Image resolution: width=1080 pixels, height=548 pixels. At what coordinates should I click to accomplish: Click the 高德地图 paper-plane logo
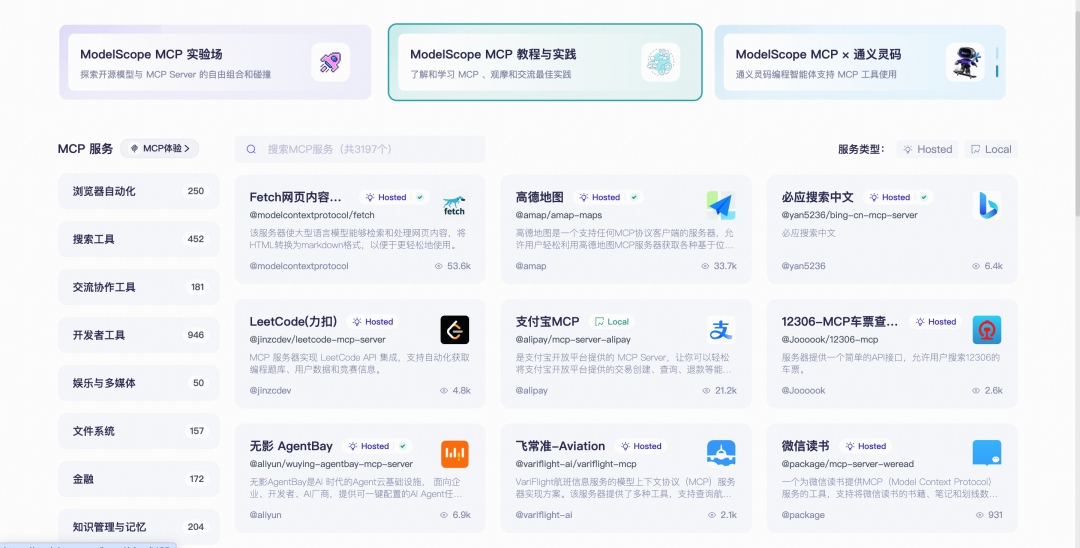tap(720, 205)
